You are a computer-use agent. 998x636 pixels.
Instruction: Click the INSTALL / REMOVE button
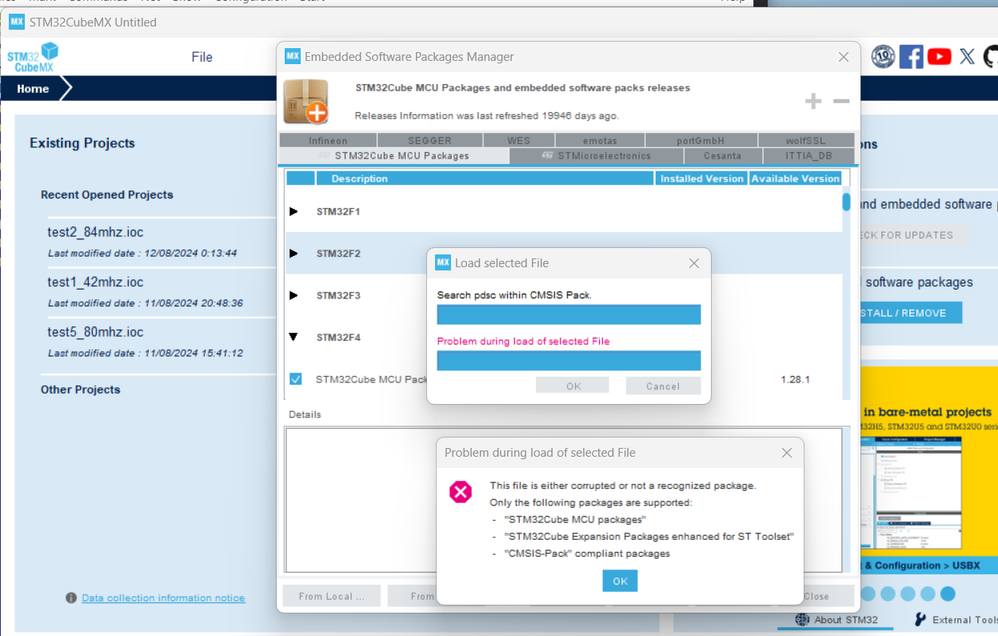coord(910,313)
